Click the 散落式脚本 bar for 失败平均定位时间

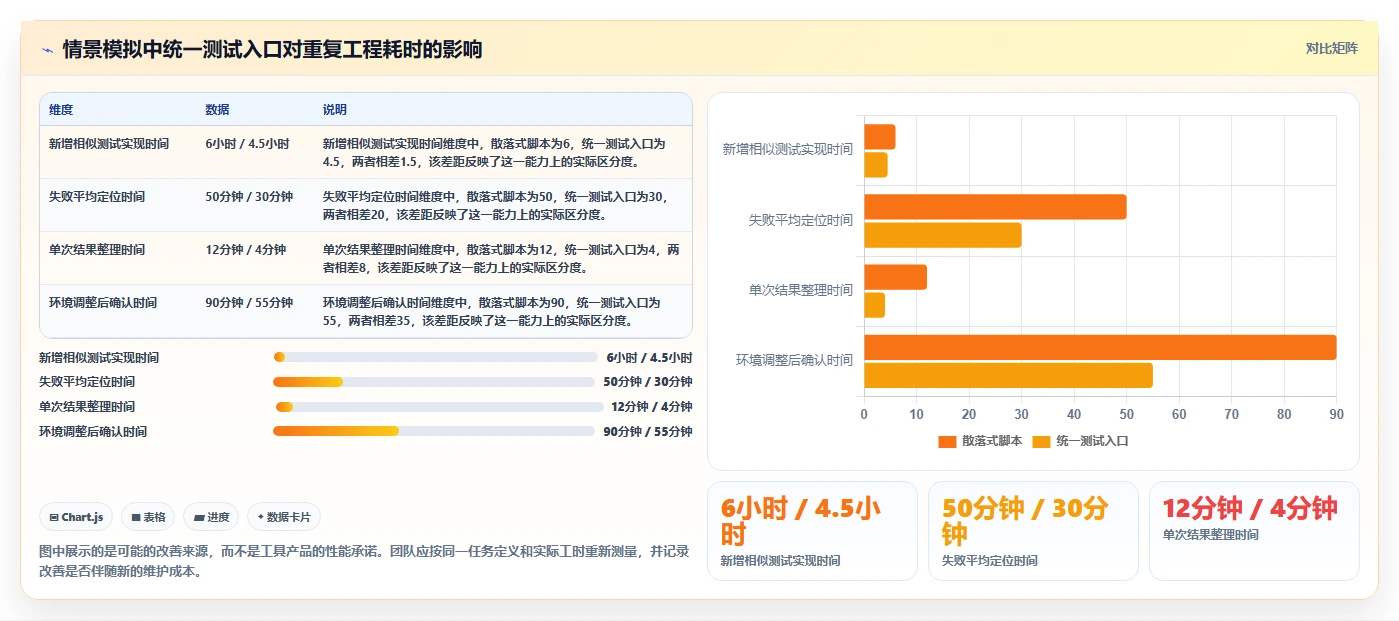[995, 207]
